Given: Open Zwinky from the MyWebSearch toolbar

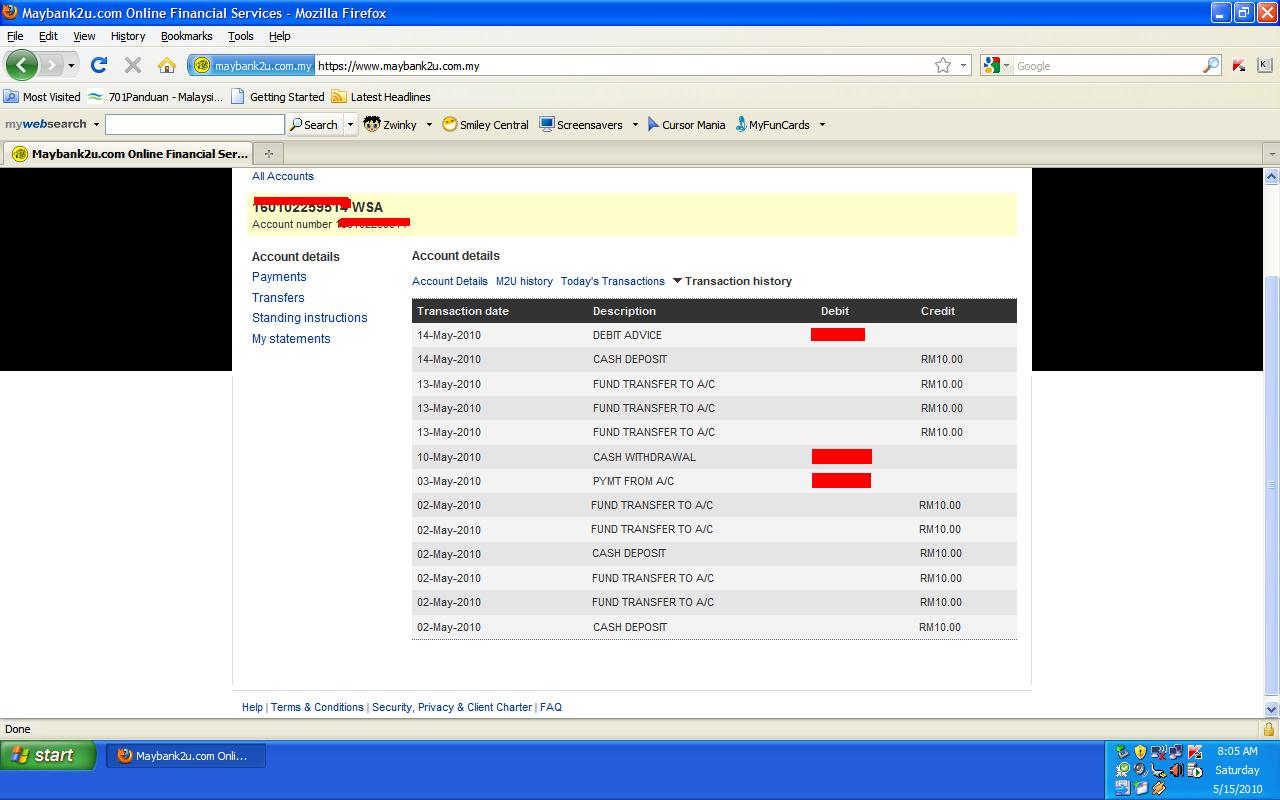Looking at the screenshot, I should pos(390,124).
